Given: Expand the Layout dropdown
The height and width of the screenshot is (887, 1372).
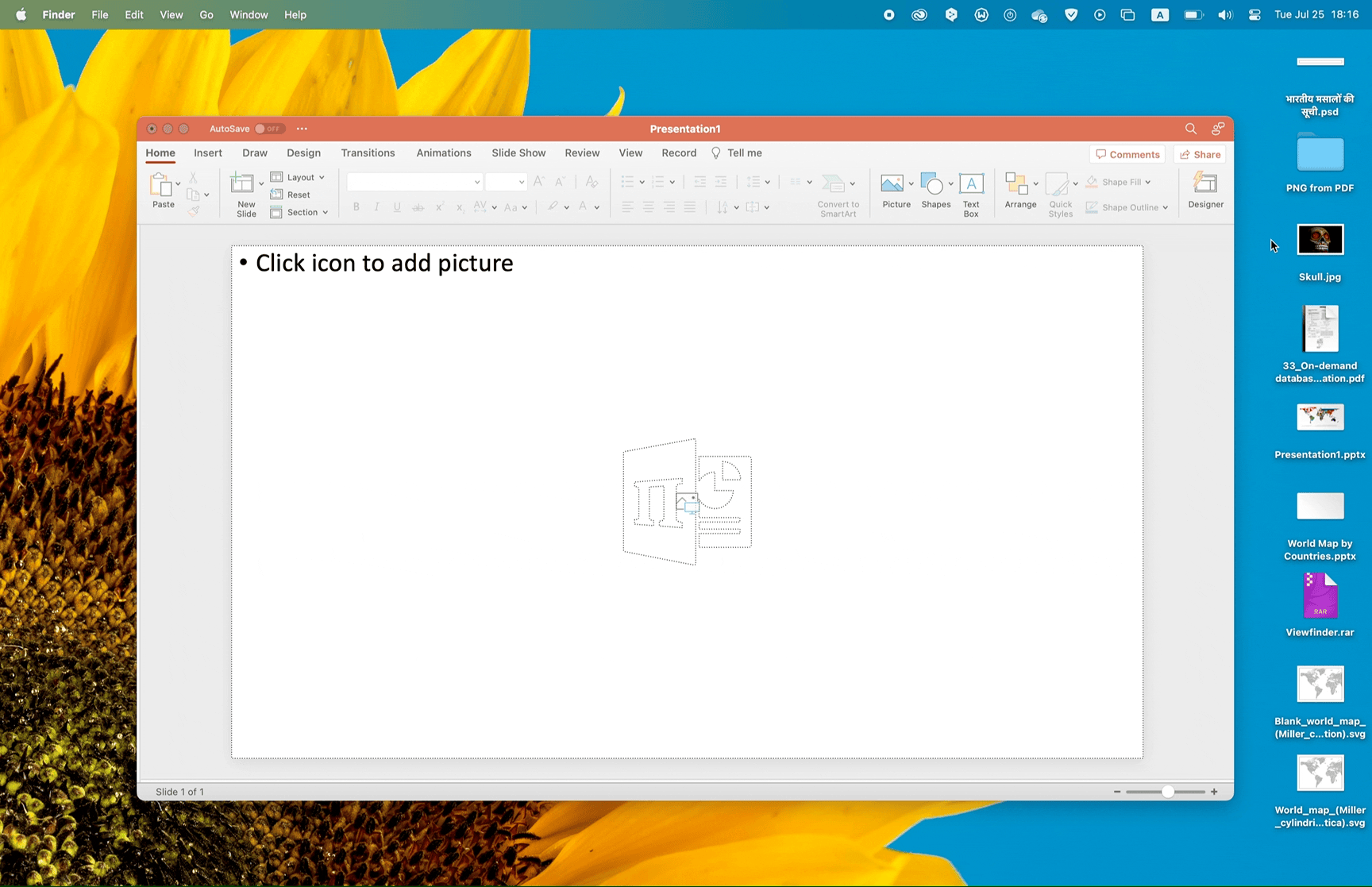Looking at the screenshot, I should pyautogui.click(x=299, y=177).
